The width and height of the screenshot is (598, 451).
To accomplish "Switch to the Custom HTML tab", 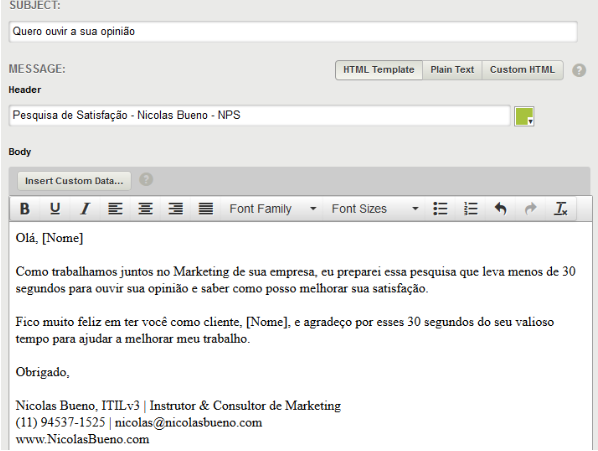I will click(x=522, y=70).
